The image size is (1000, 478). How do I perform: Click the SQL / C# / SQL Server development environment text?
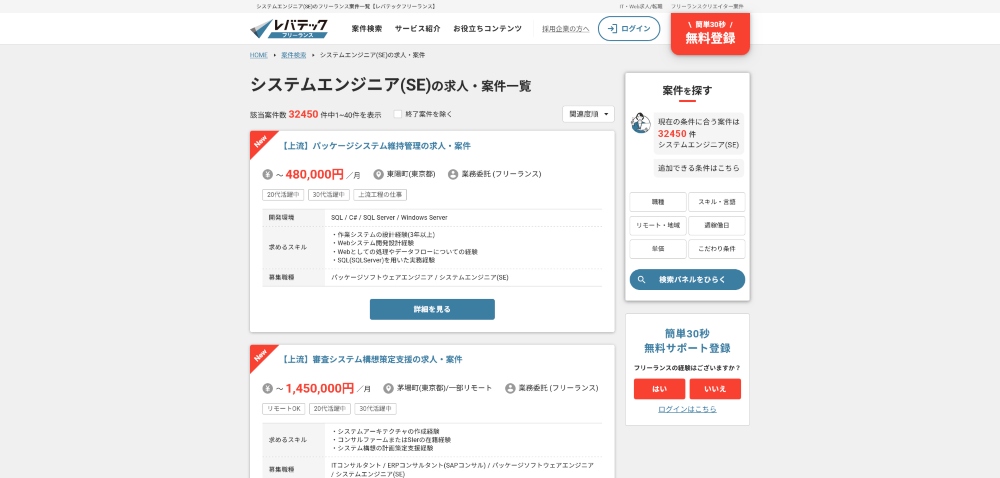point(389,217)
